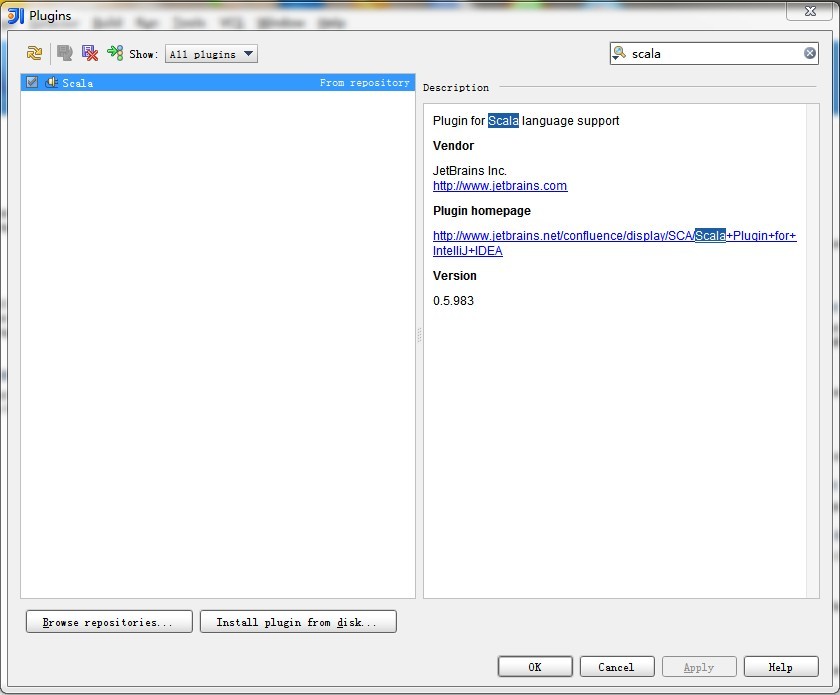Open the Scala plugin homepage link
The width and height of the screenshot is (840, 695).
(614, 243)
